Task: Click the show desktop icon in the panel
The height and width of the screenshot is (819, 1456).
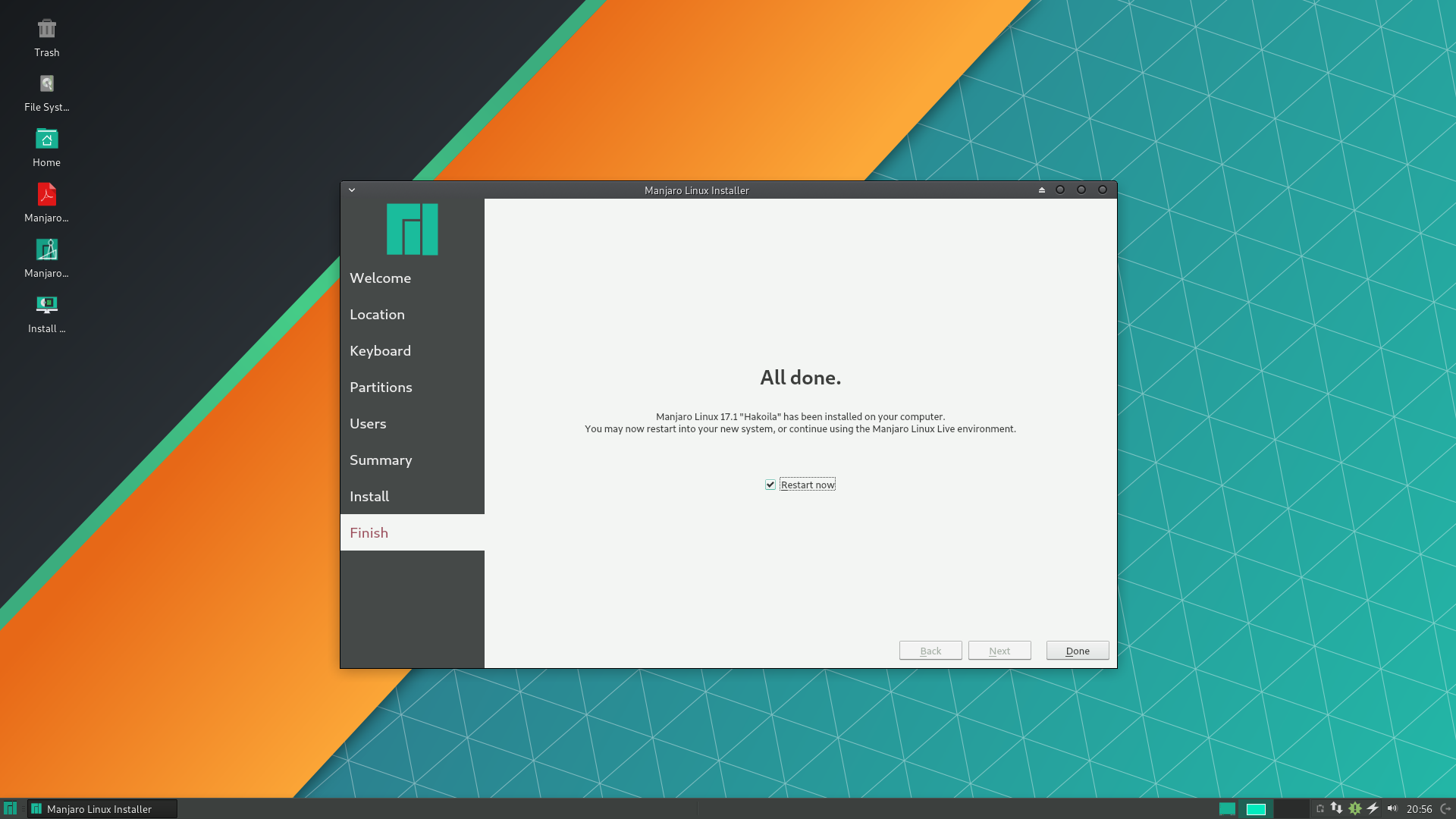Action: click(x=1227, y=809)
